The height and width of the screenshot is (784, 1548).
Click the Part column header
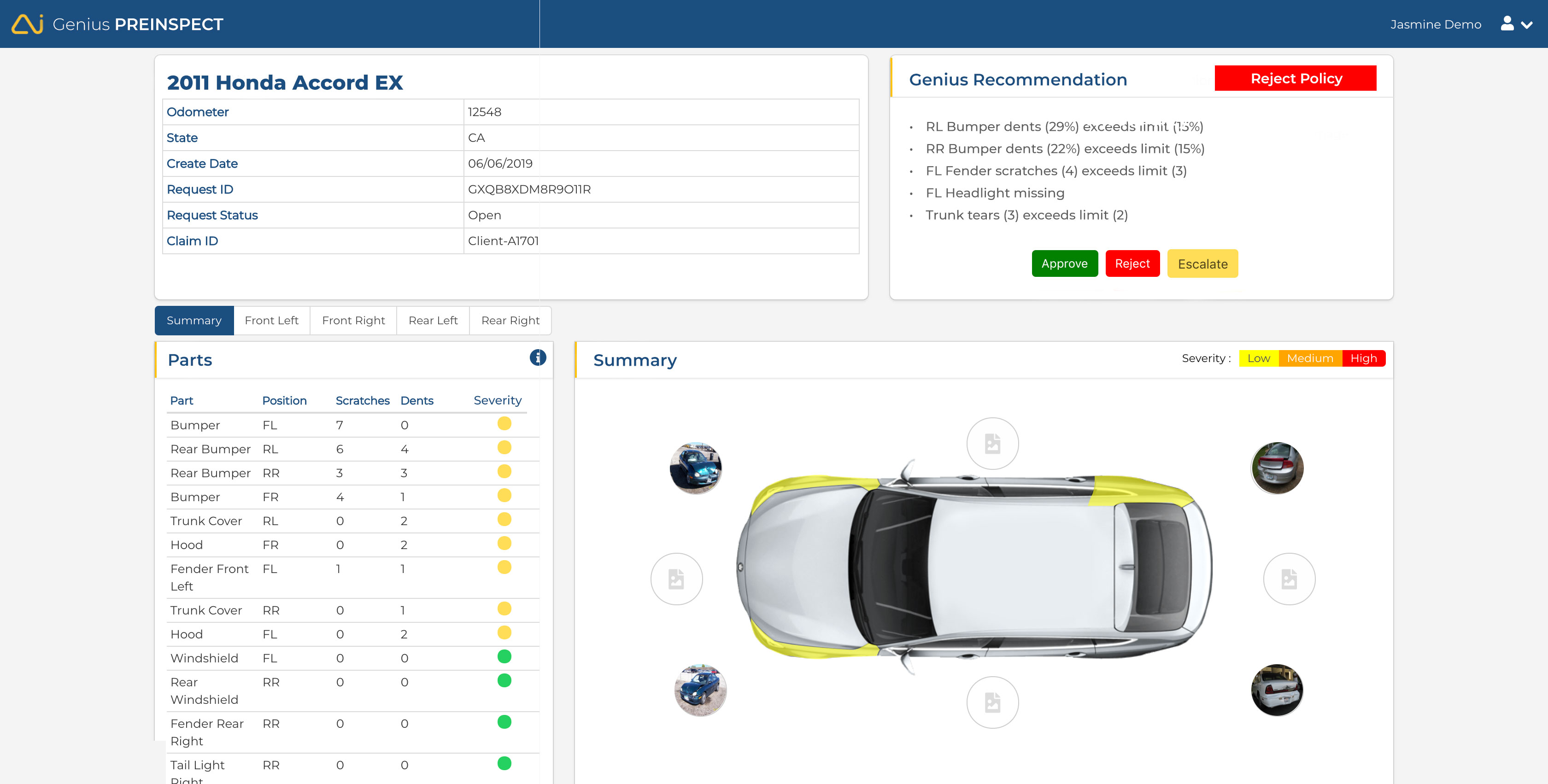(x=182, y=401)
